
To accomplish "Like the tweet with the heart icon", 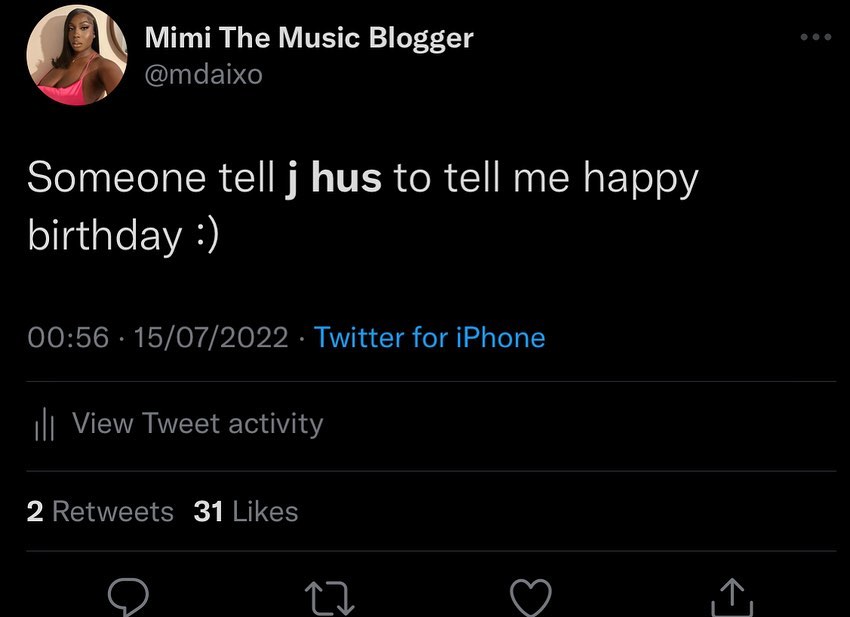I will [x=531, y=597].
